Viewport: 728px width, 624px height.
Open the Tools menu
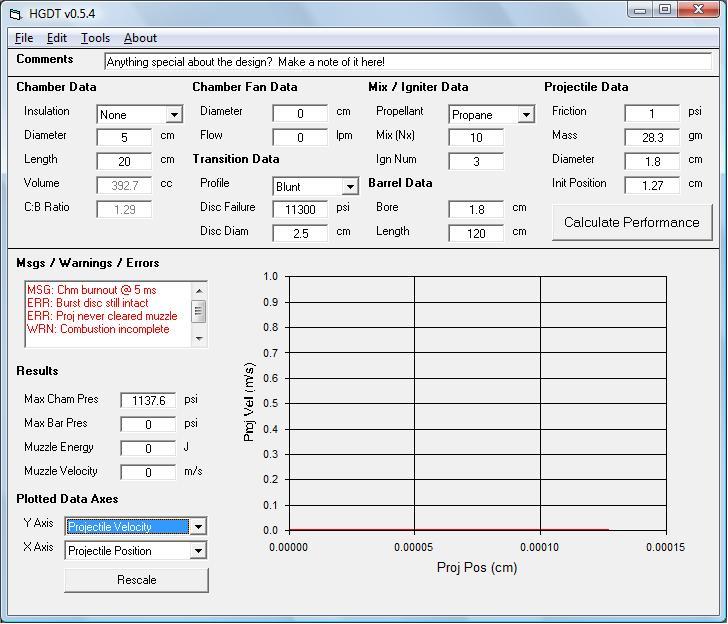[x=95, y=38]
